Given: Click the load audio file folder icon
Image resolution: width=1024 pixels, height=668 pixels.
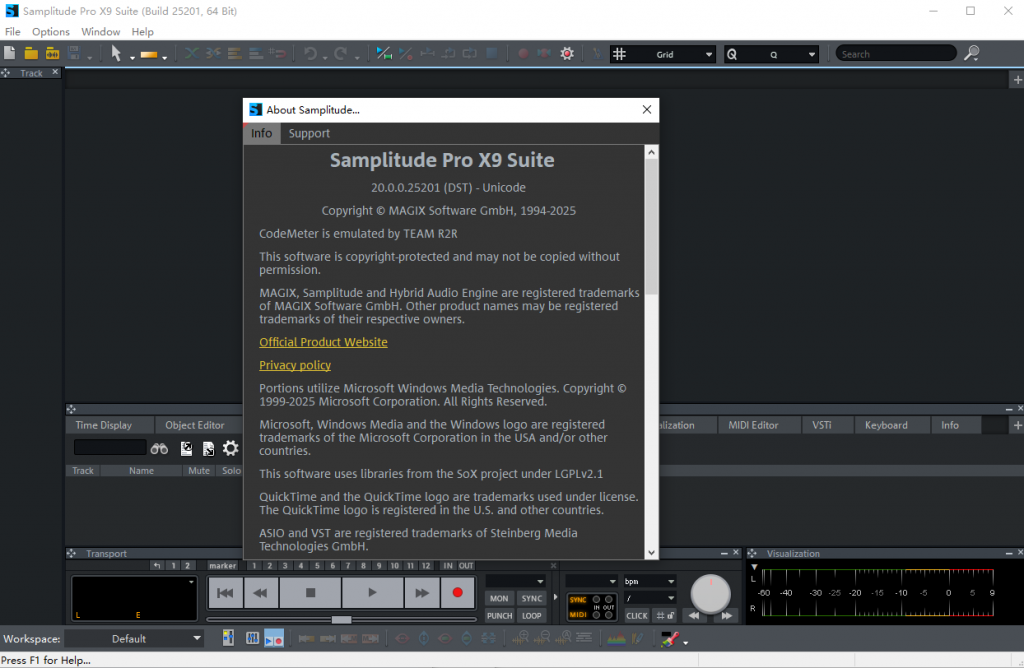Looking at the screenshot, I should [x=52, y=54].
